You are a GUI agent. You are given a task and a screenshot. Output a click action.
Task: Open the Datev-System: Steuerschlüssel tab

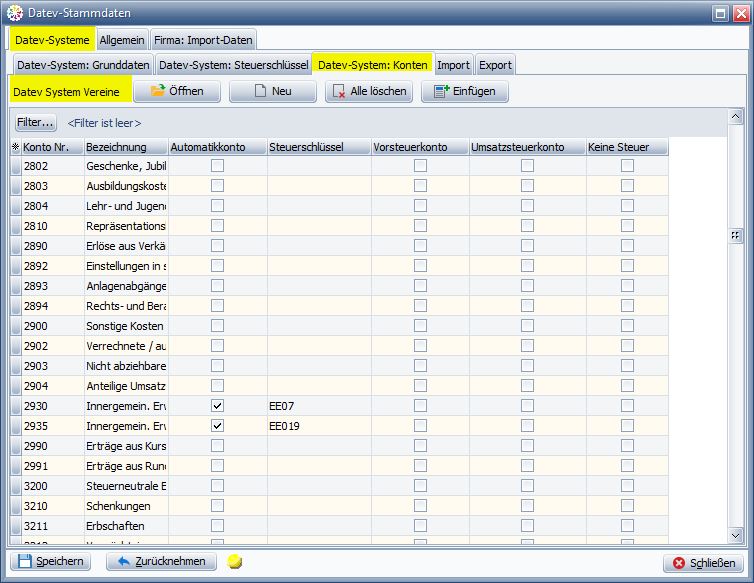pyautogui.click(x=233, y=65)
